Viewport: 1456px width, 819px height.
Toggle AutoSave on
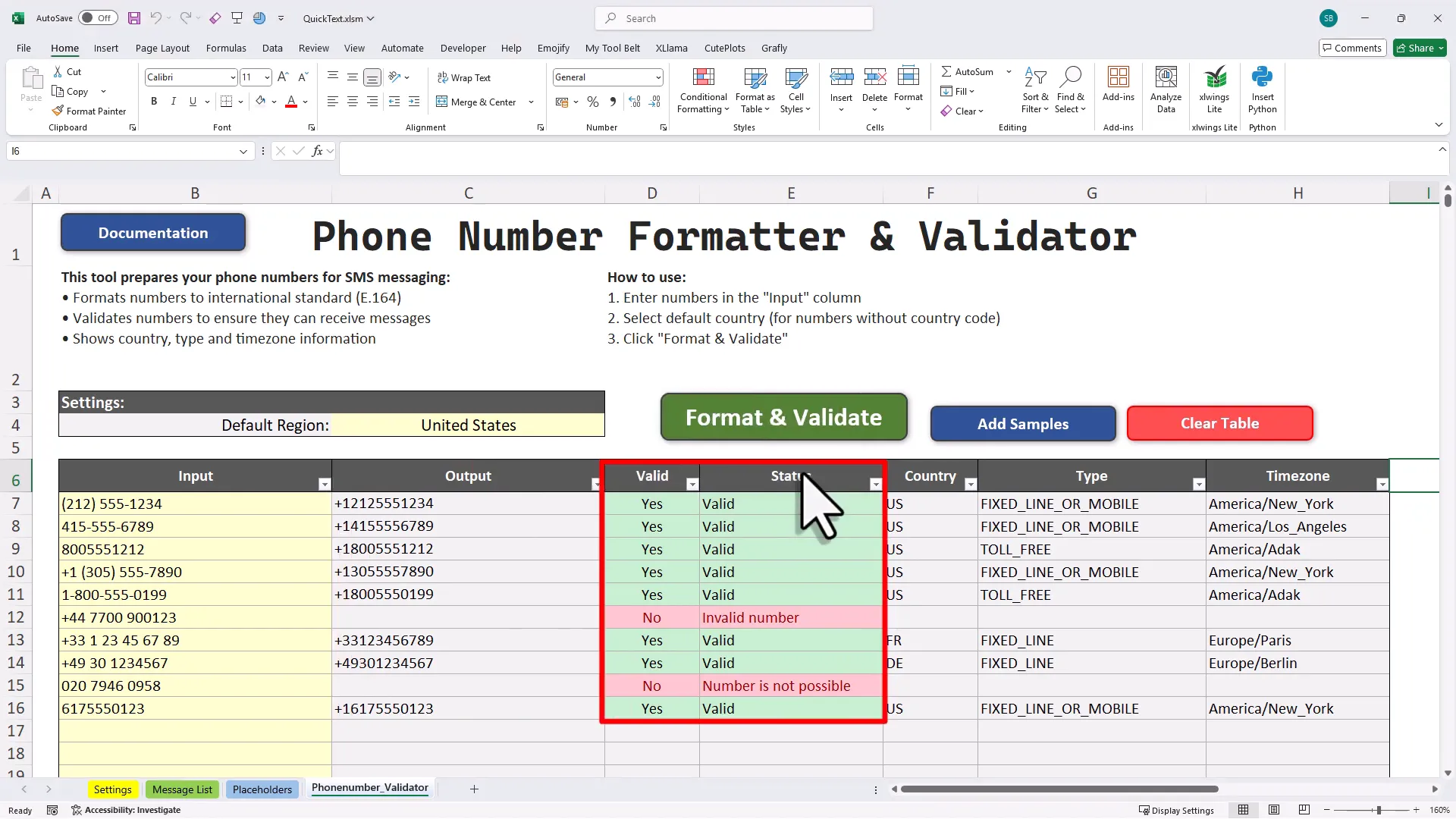pos(98,17)
